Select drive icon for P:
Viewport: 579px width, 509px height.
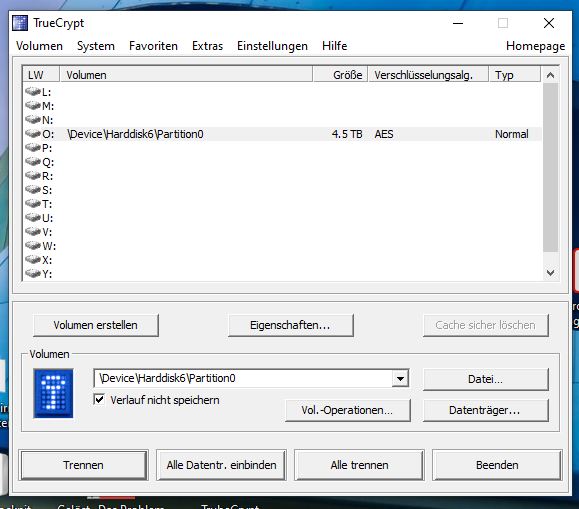(33, 147)
